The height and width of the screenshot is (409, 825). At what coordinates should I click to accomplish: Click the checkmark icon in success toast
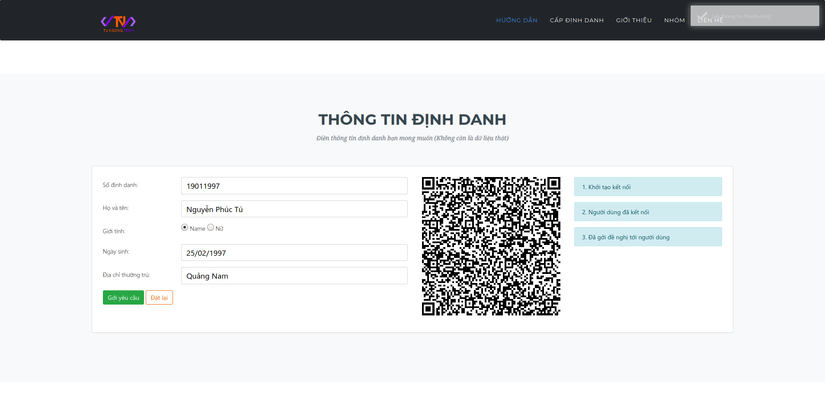703,16
